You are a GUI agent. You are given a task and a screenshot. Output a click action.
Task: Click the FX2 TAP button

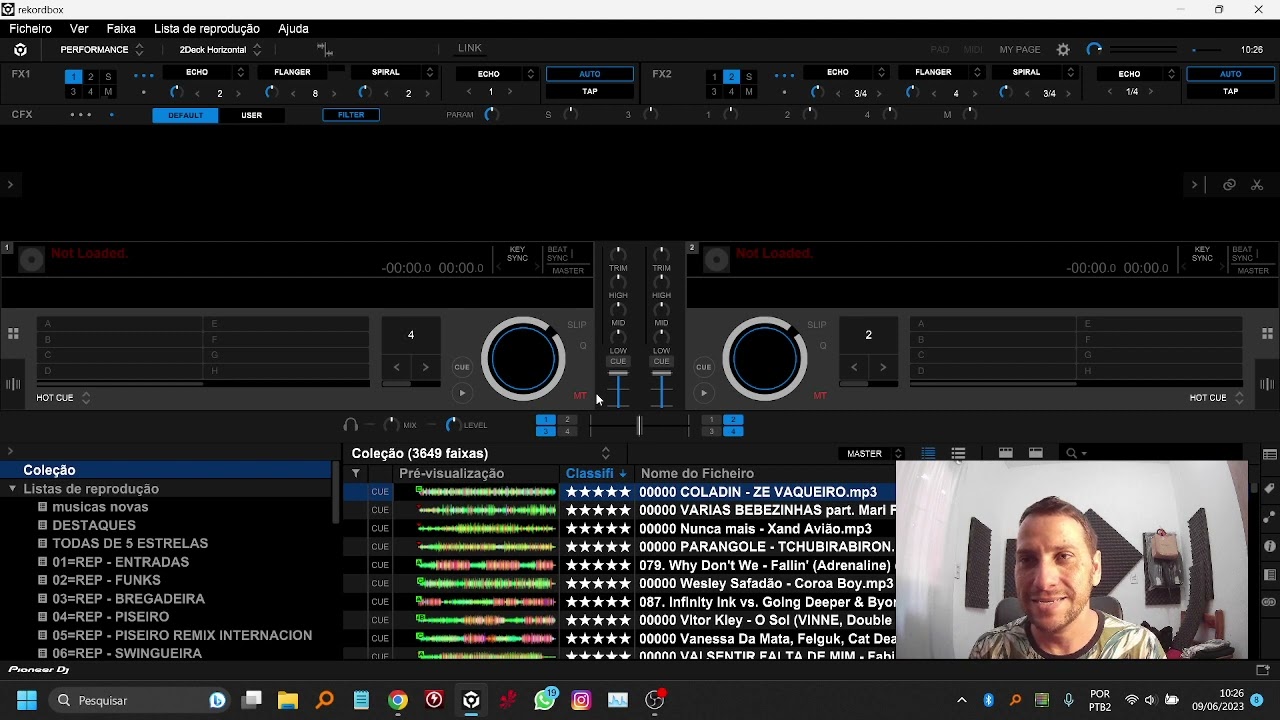coord(1230,91)
